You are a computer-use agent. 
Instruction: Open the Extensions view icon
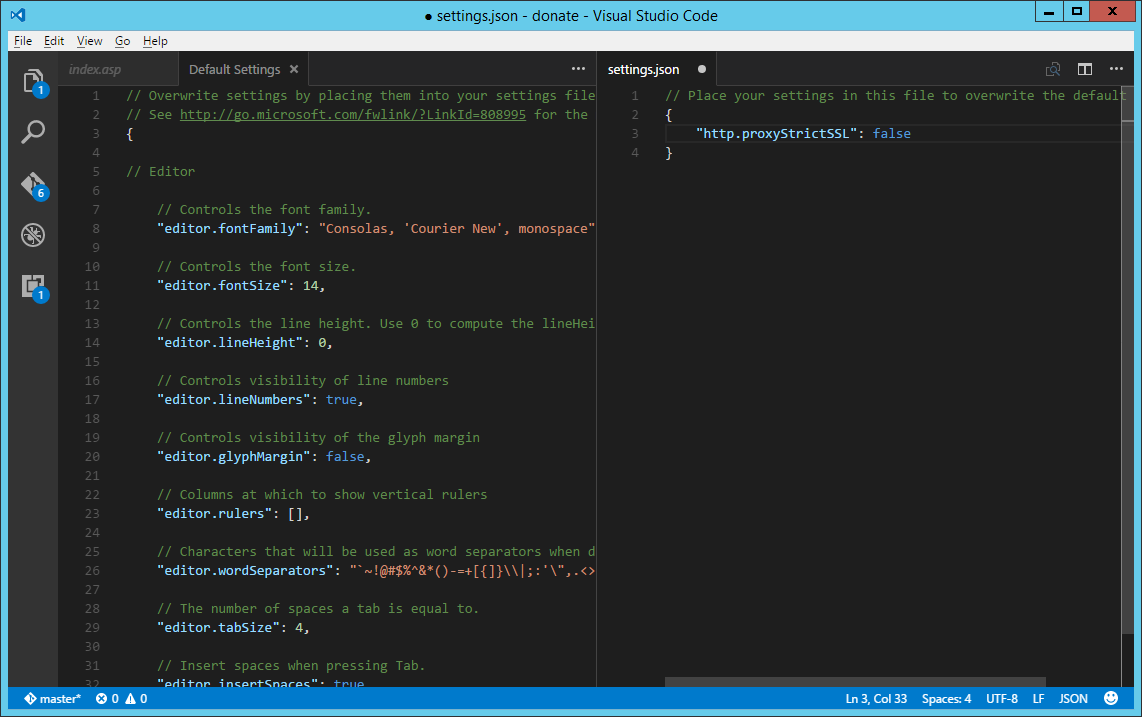click(x=34, y=287)
